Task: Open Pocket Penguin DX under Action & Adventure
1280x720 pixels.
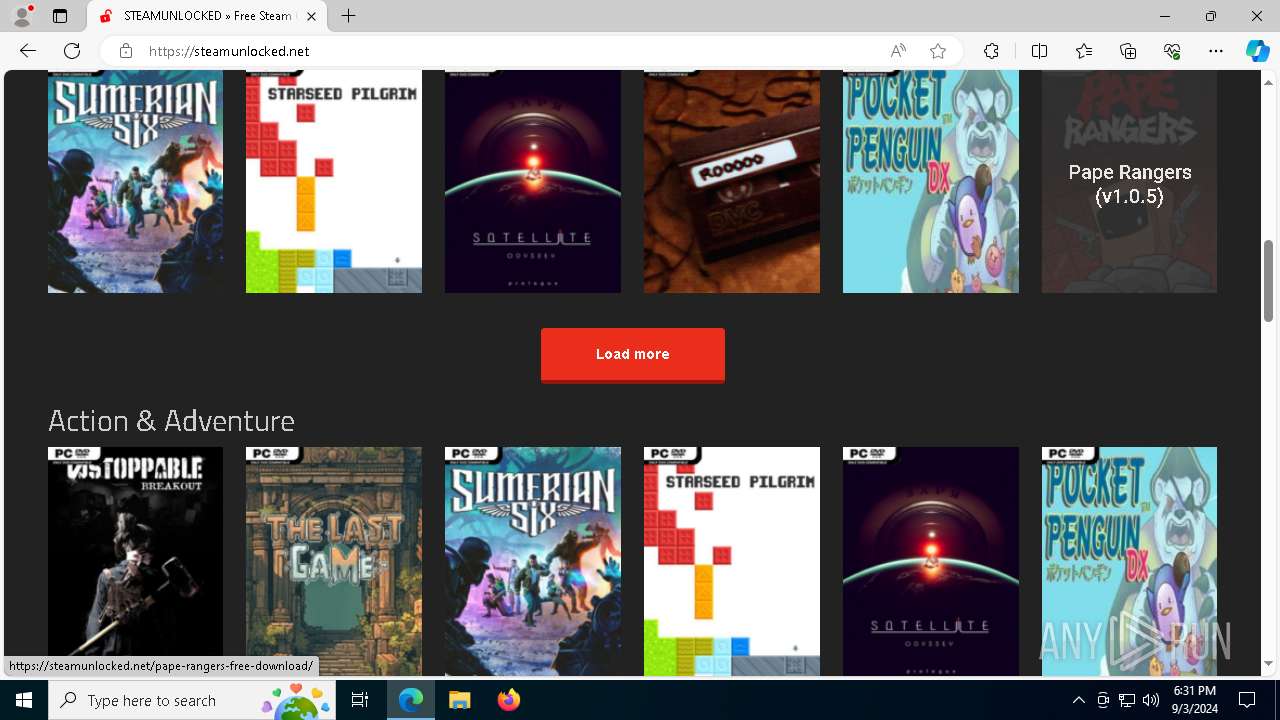Action: [x=1129, y=561]
